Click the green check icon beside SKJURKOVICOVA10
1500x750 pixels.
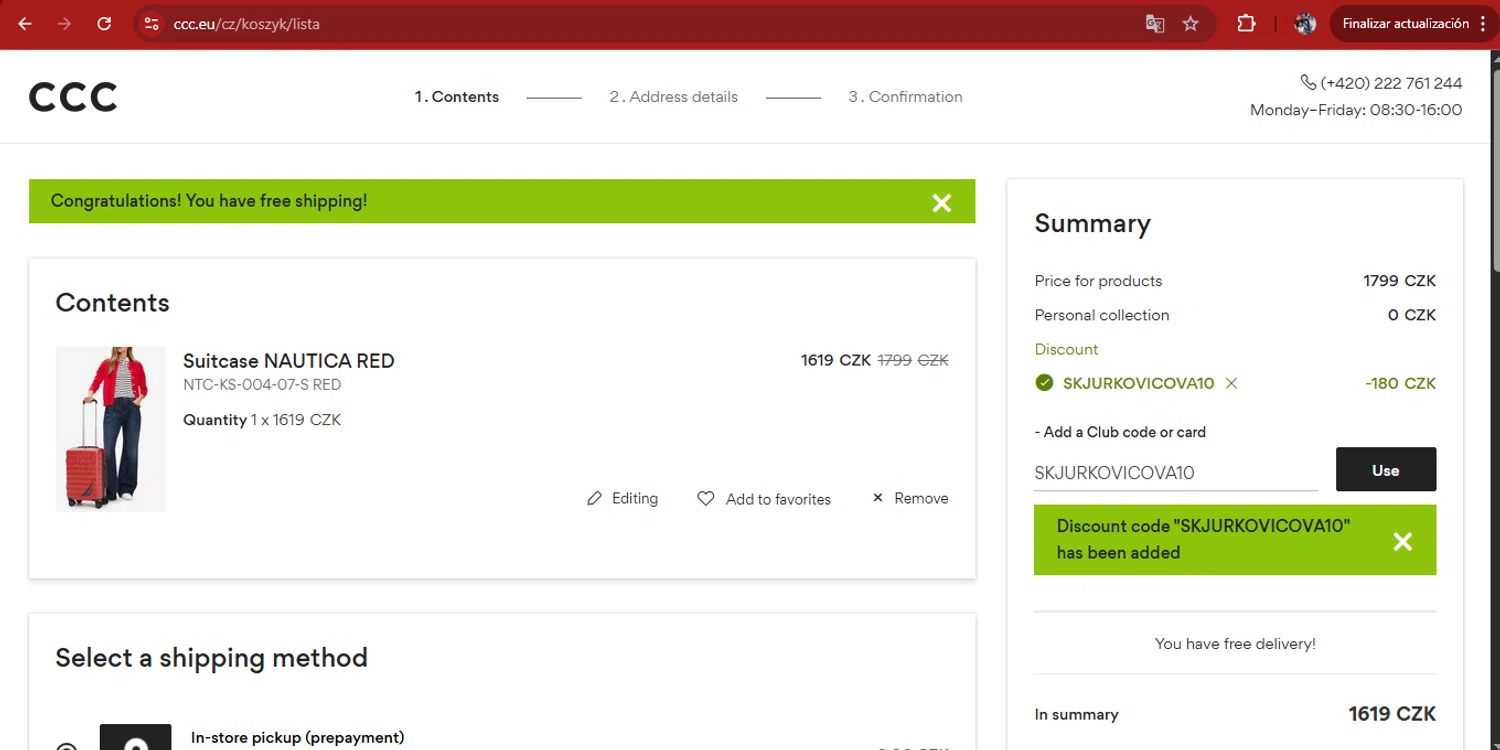point(1044,383)
